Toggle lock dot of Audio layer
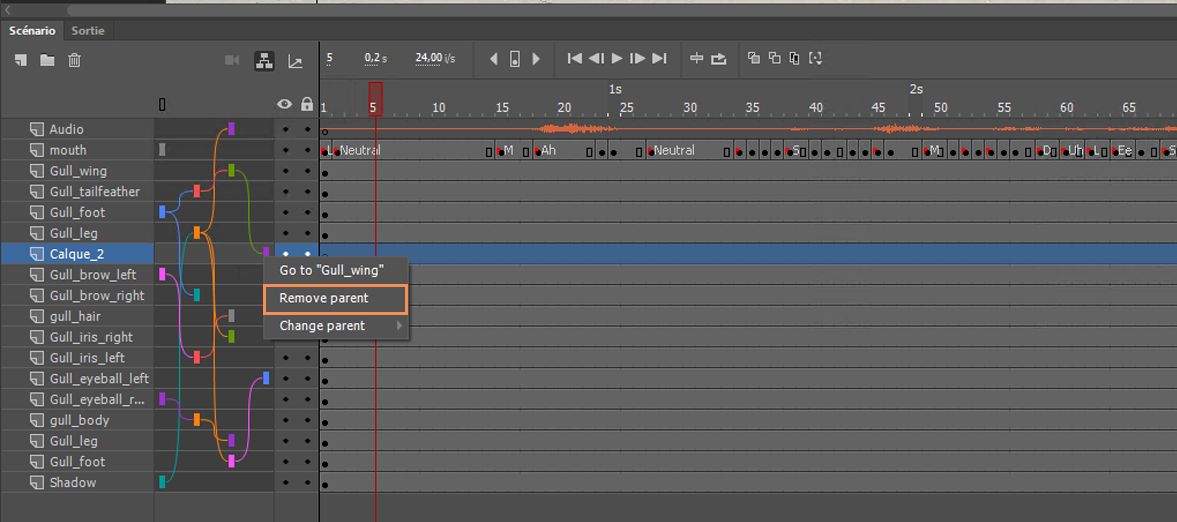1177x522 pixels. tap(307, 129)
